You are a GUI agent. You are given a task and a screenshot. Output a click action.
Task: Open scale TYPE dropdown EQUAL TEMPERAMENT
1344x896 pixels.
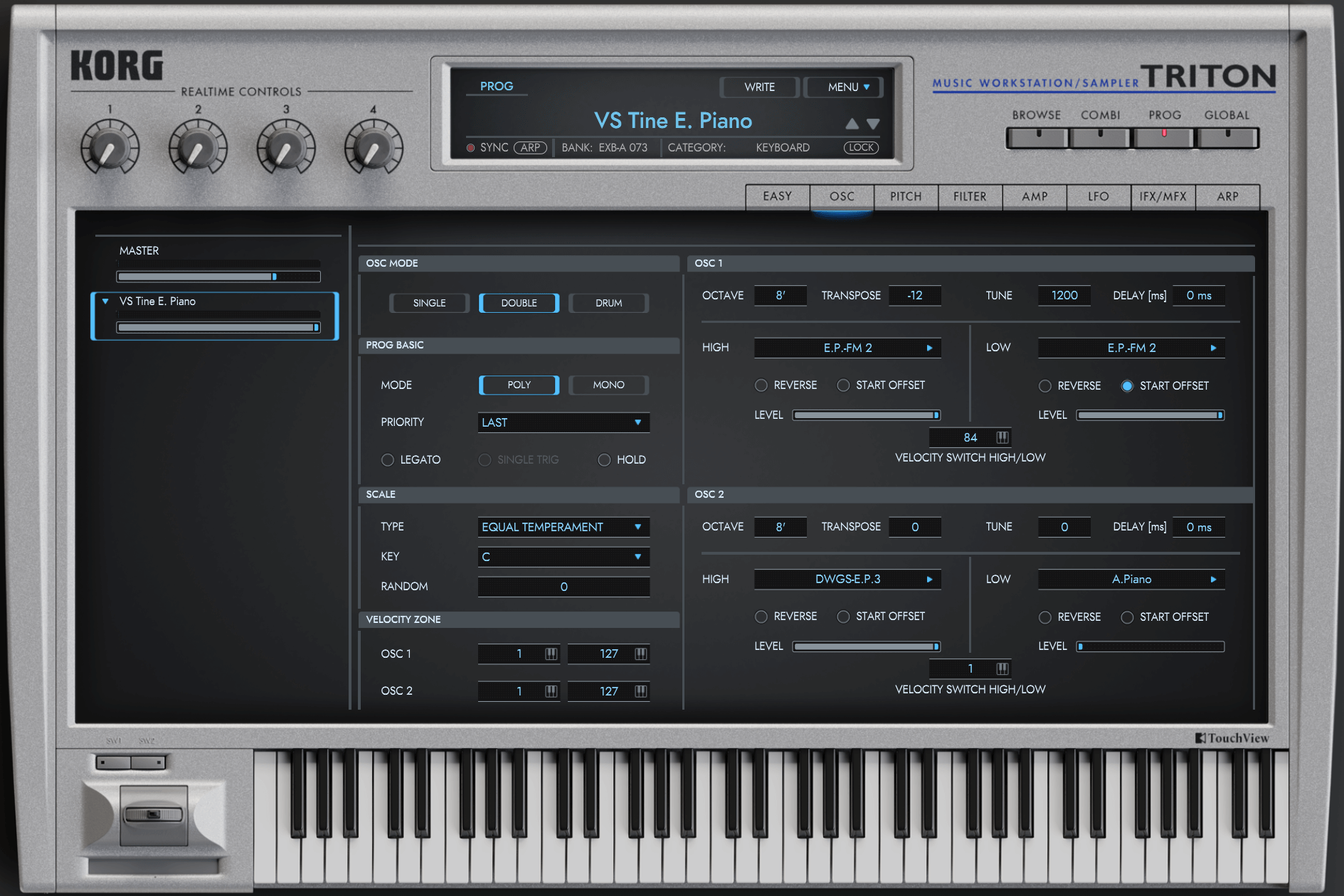[x=563, y=527]
